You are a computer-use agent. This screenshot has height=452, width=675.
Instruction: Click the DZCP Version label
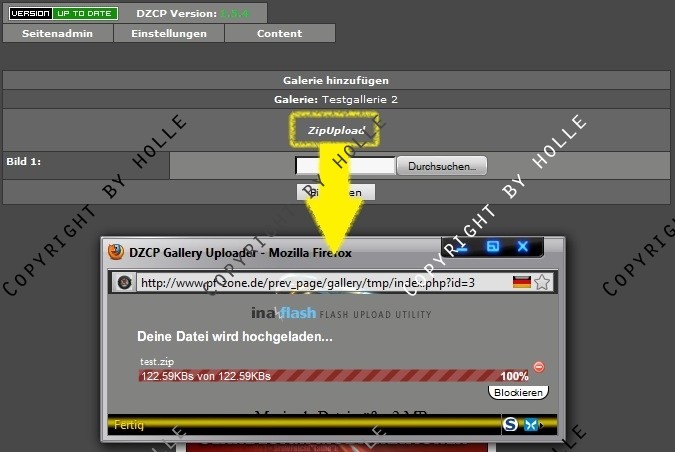pos(176,13)
